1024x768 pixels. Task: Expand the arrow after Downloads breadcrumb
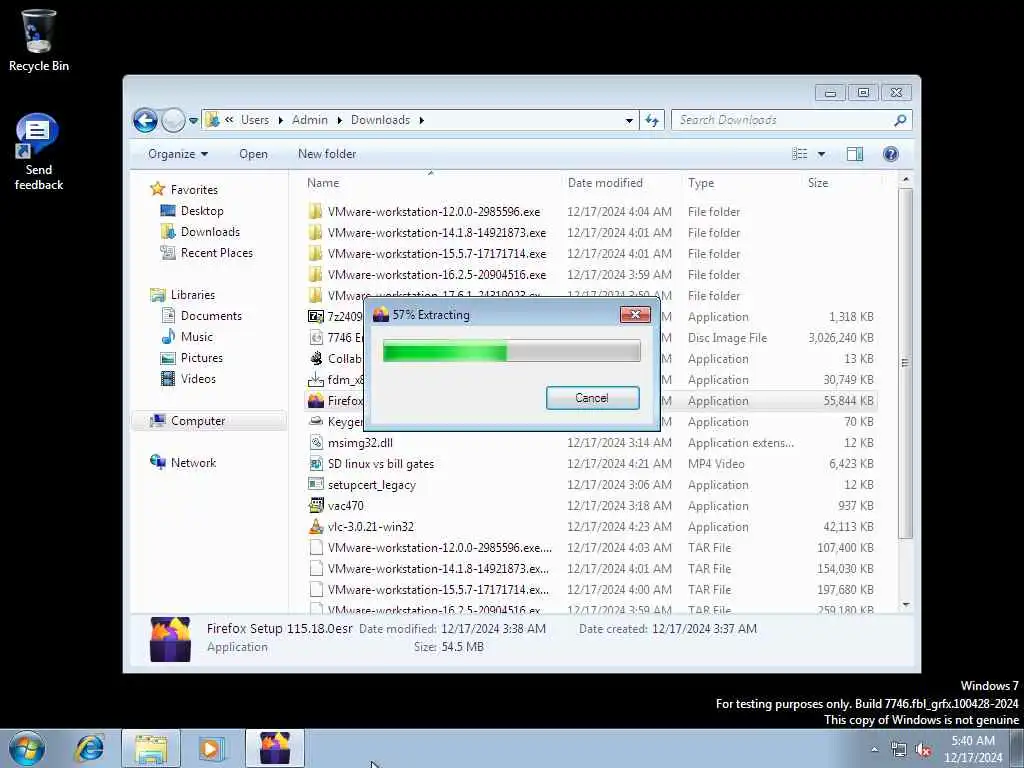(x=422, y=120)
